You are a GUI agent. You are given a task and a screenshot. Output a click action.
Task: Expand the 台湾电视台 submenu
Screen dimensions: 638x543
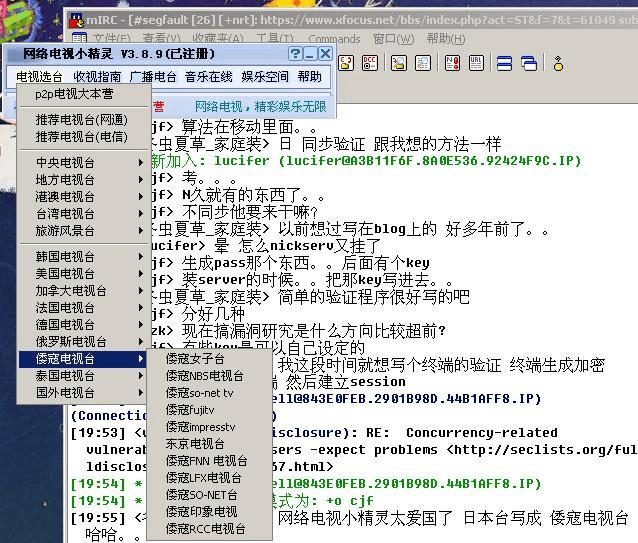click(84, 214)
